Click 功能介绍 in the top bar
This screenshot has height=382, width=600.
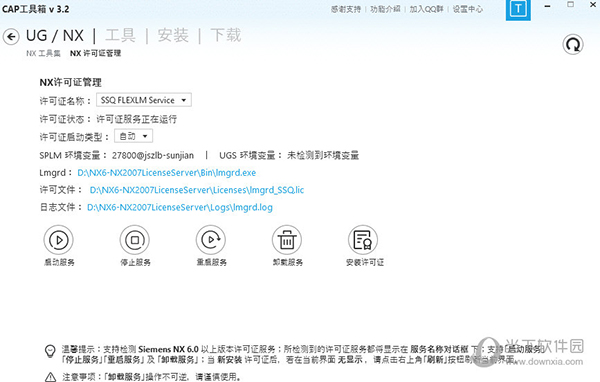[x=385, y=9]
